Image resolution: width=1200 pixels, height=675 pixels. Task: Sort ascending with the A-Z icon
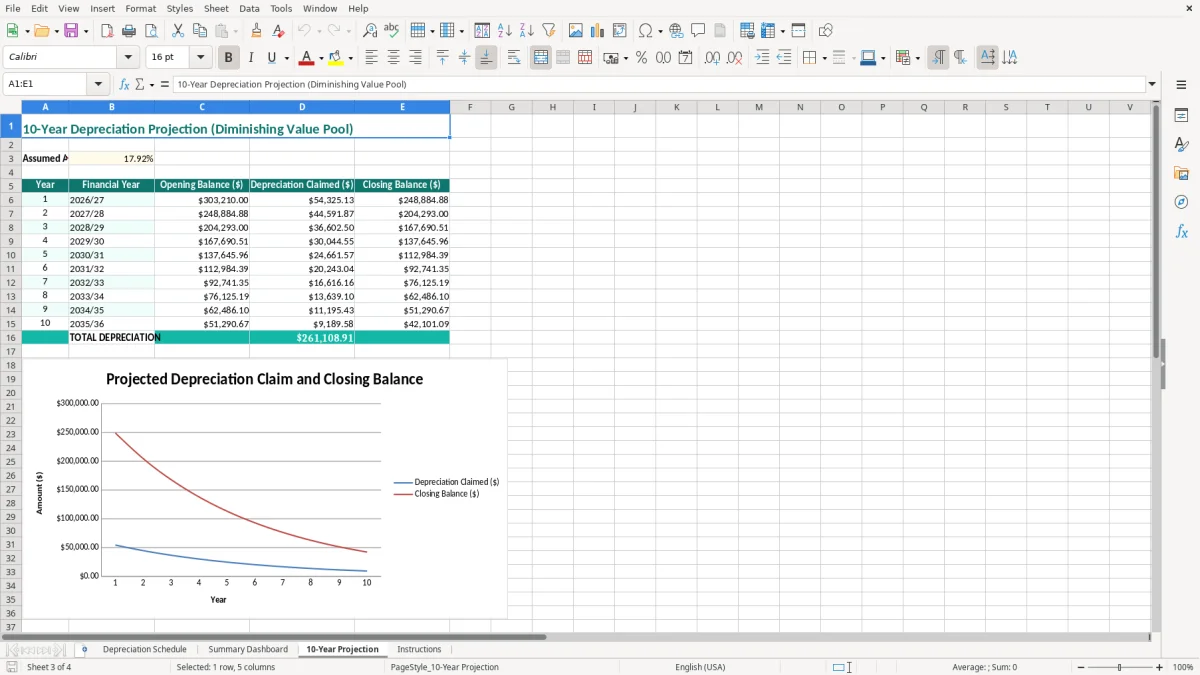click(505, 31)
